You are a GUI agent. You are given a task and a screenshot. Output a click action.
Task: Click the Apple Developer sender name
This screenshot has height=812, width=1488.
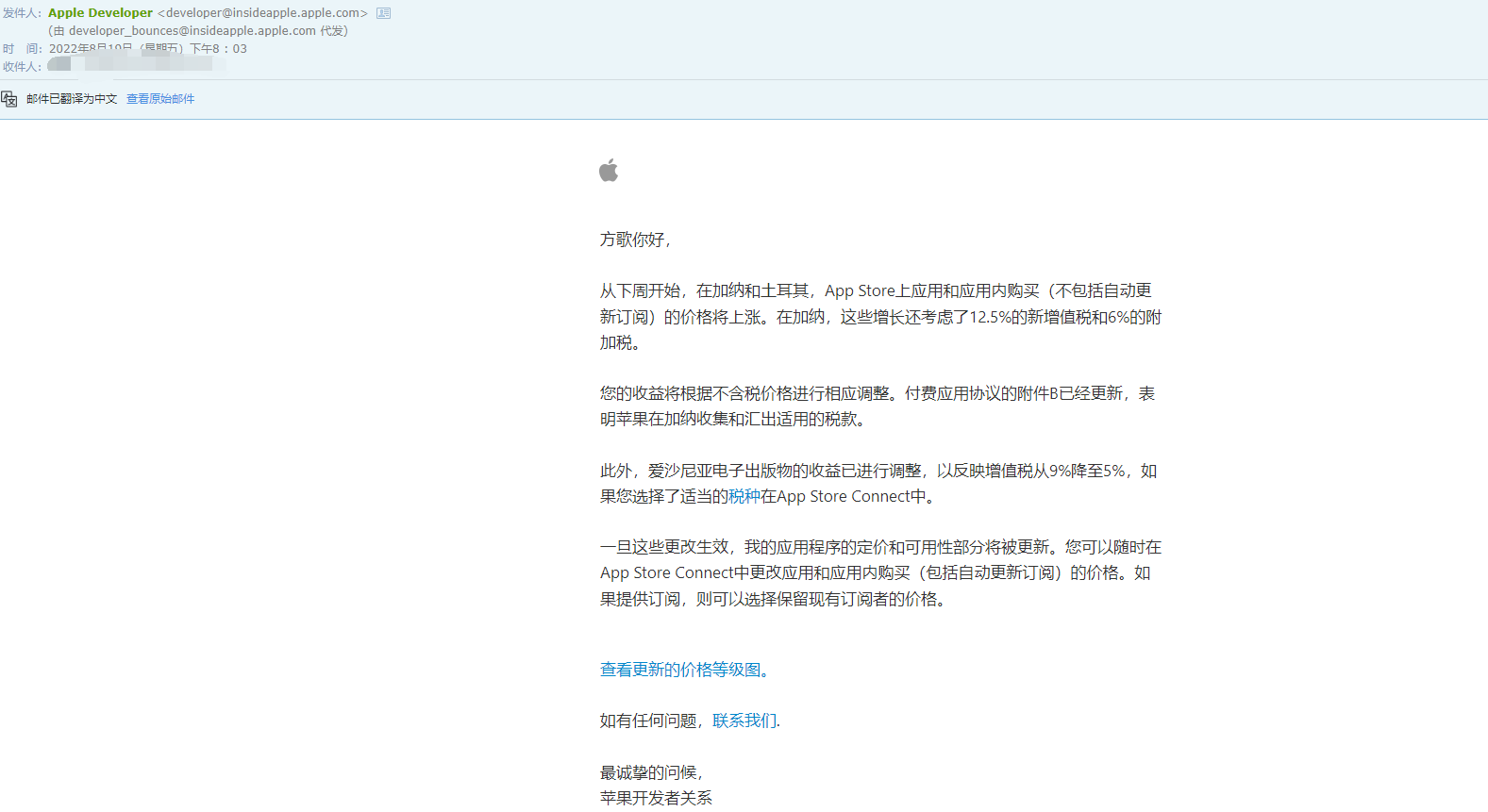click(100, 13)
